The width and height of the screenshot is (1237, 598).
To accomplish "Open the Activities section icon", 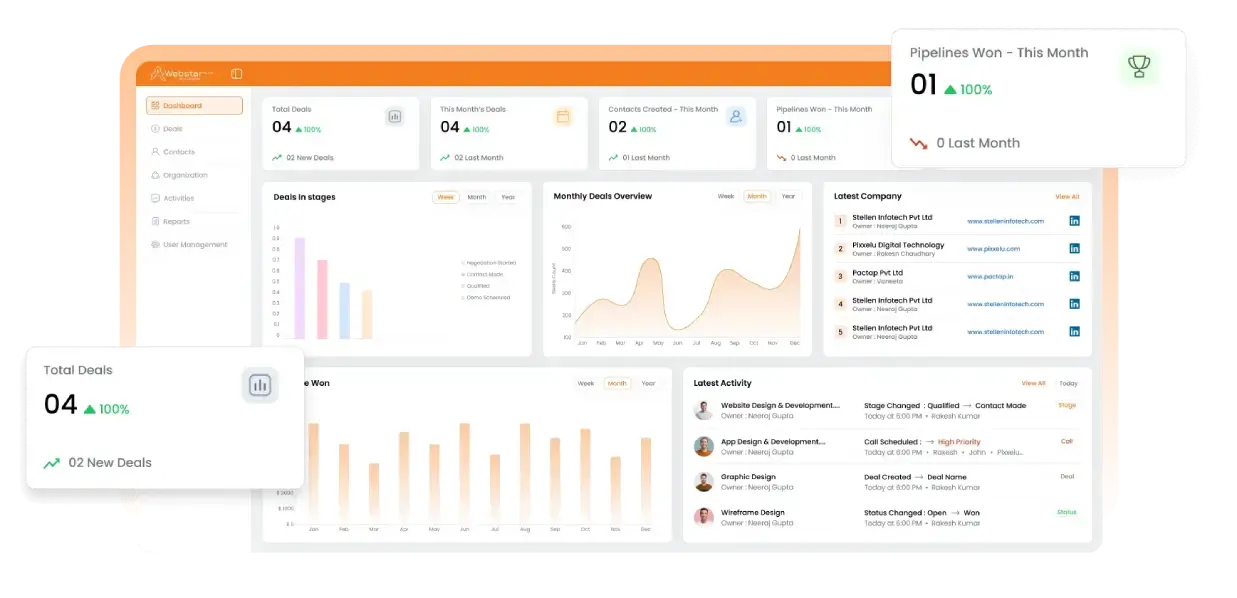I will click(x=154, y=198).
